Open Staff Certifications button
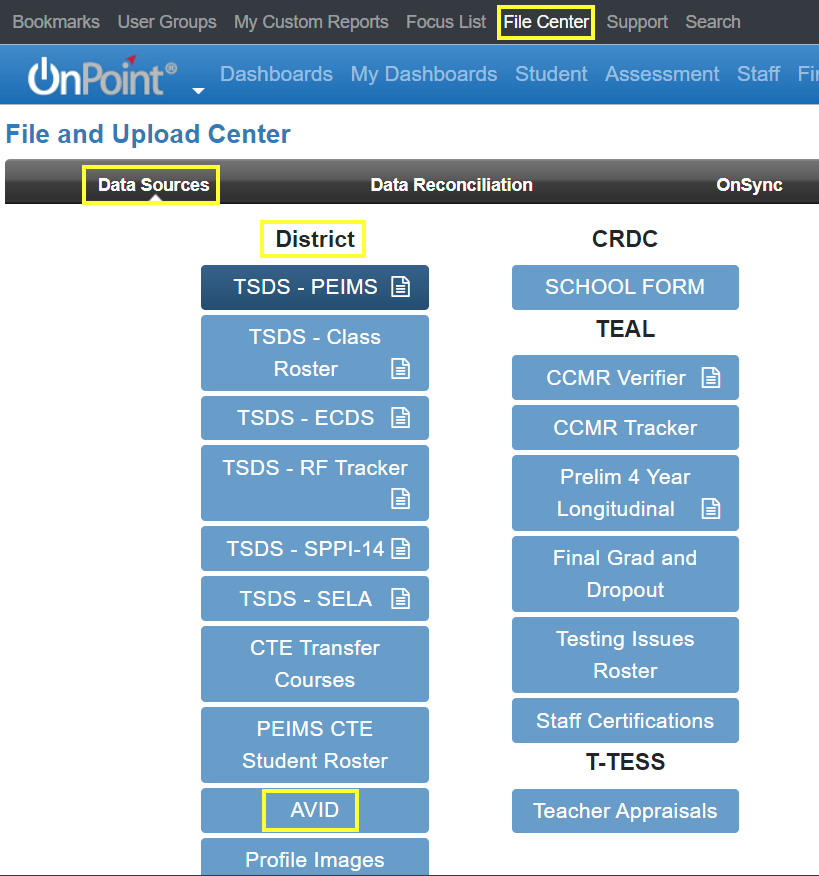 (x=625, y=721)
